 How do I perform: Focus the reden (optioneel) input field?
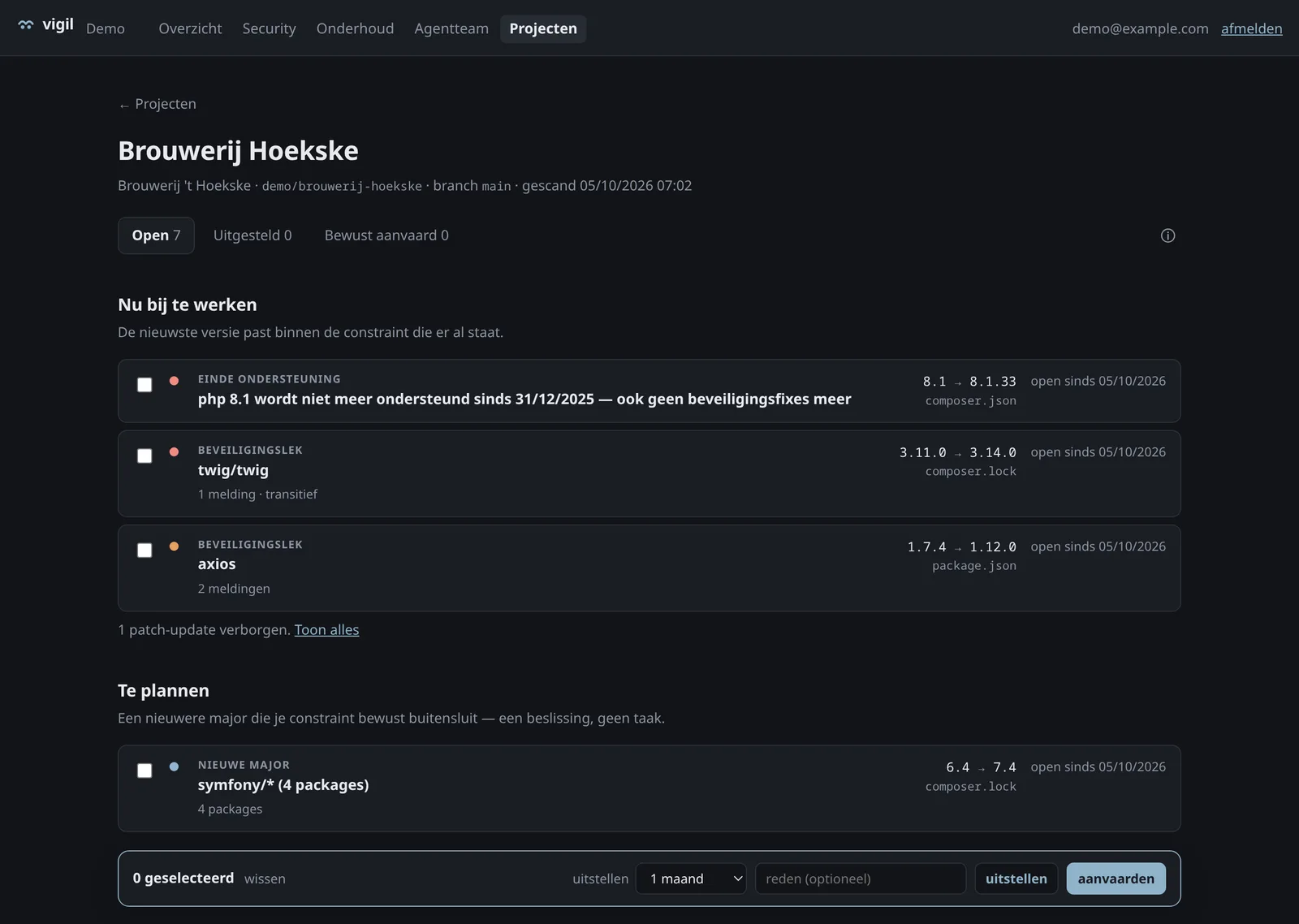tap(861, 879)
